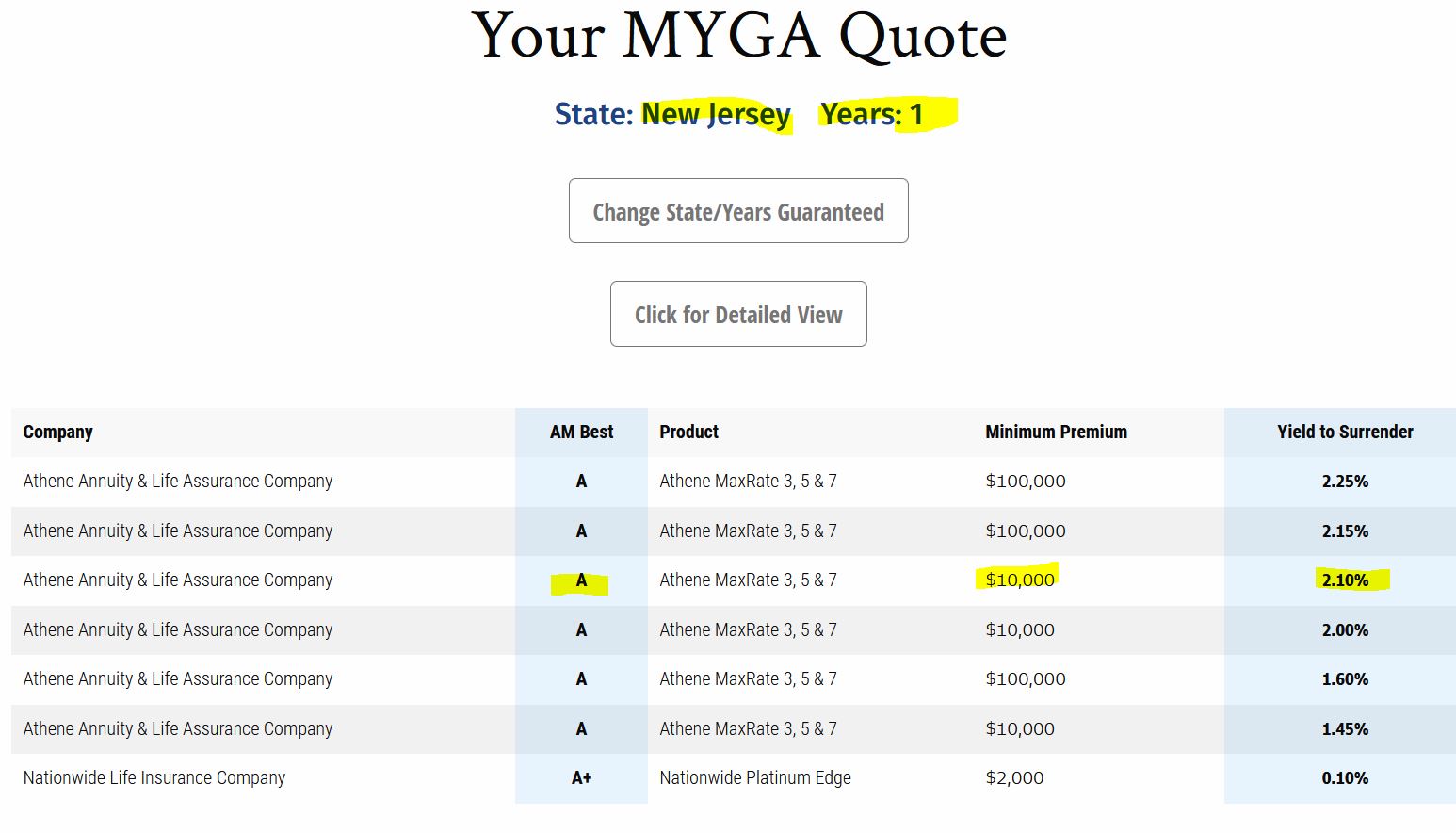Click the Minimum Premium column header
This screenshot has width=1456, height=833.
[1056, 432]
